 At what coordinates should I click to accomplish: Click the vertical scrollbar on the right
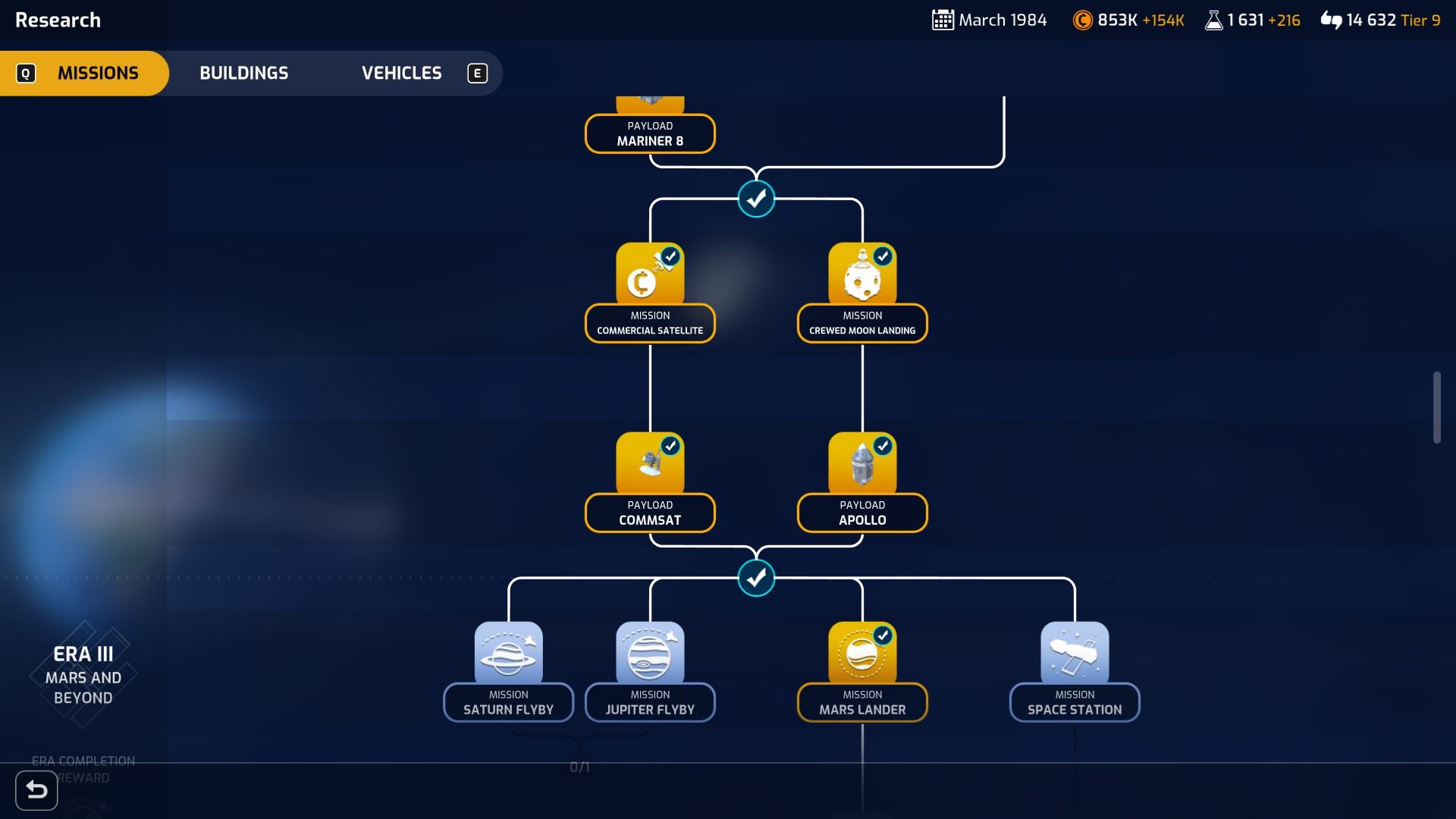(x=1436, y=407)
